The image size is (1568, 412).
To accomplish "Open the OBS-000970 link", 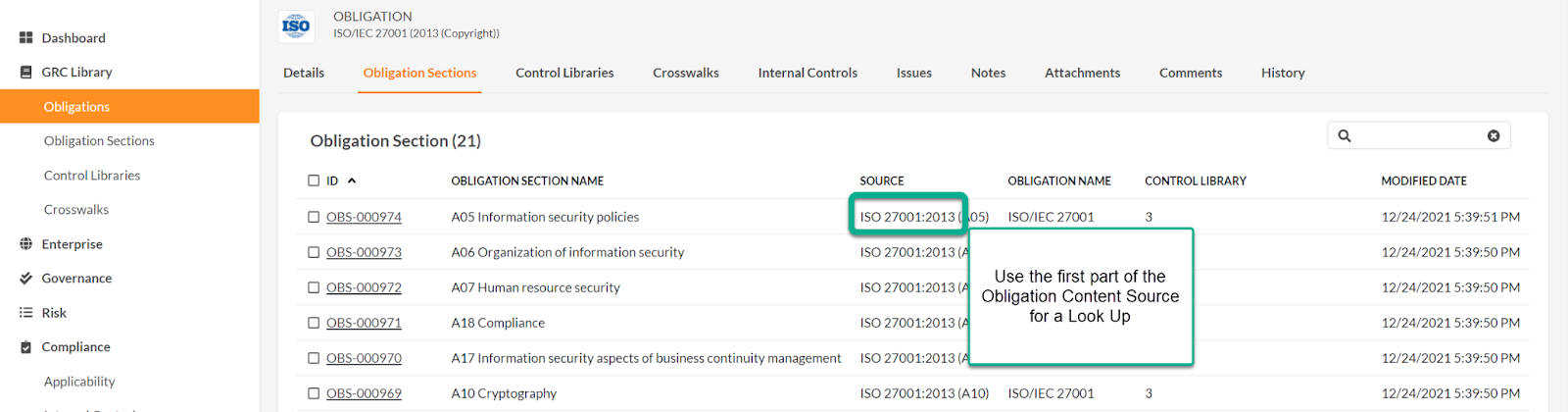I will pyautogui.click(x=364, y=358).
